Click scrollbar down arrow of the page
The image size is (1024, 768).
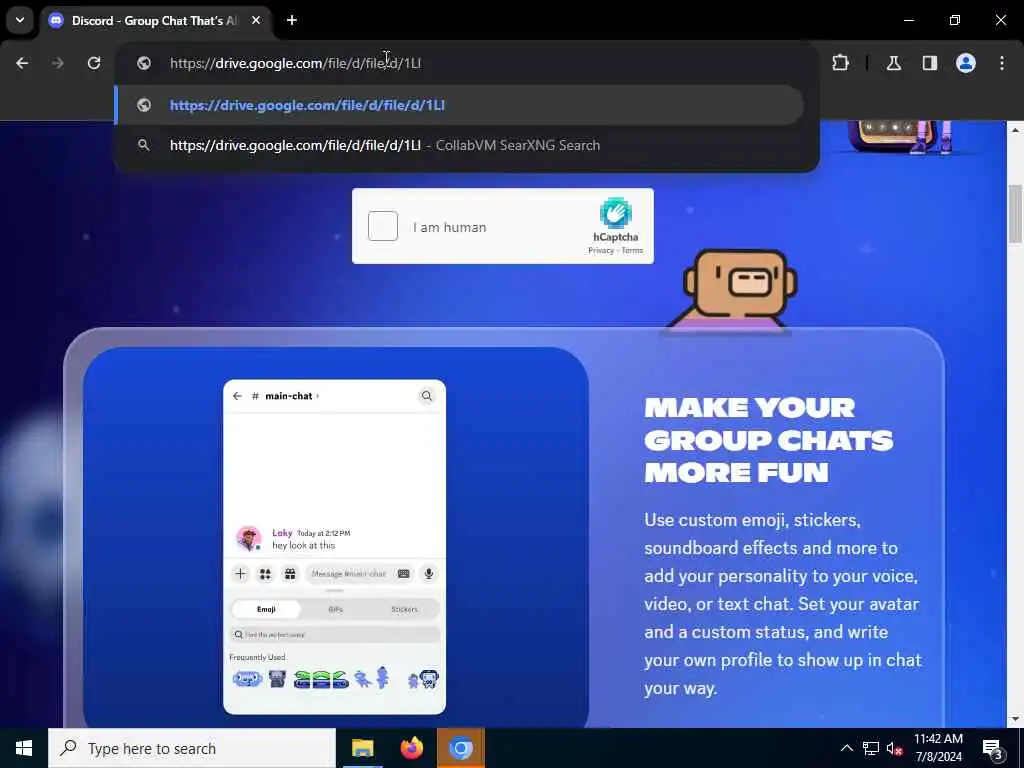[1015, 719]
